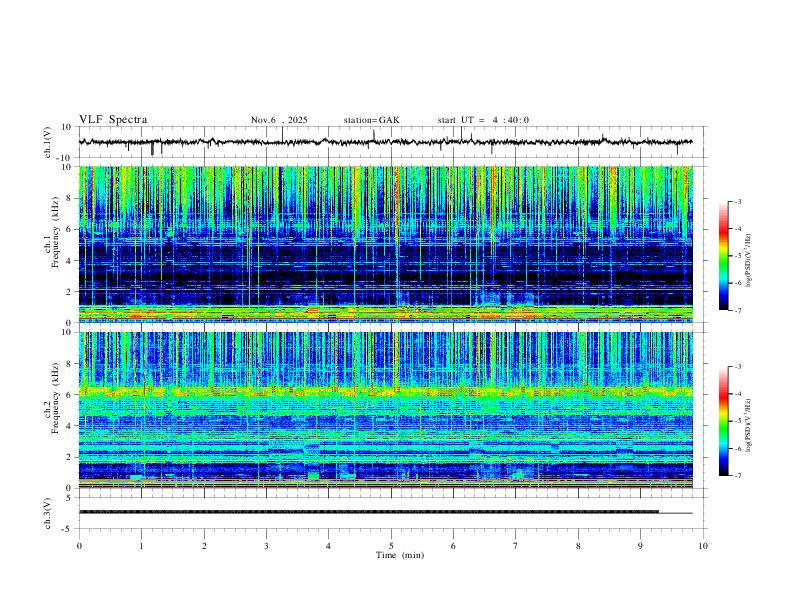Click the "-3" label on ch.1 colorbar

click(x=738, y=202)
